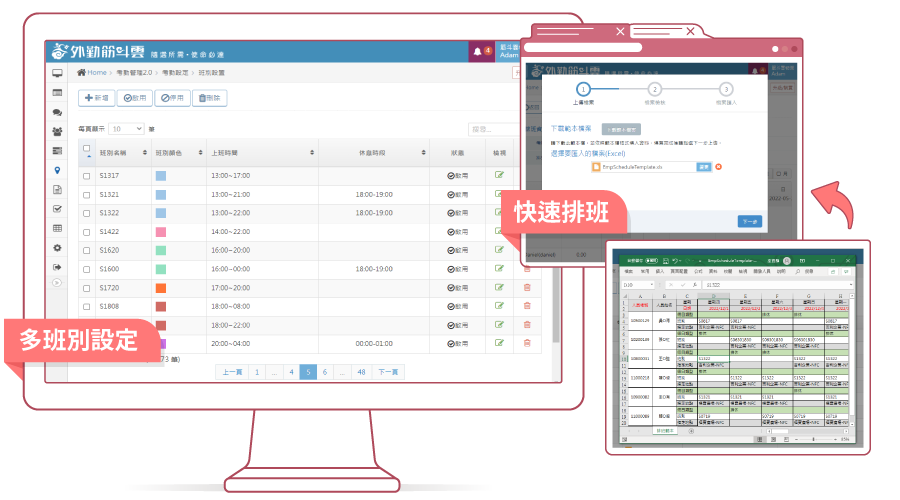Click the blue browse button beside the file name
The width and height of the screenshot is (900, 500).
[703, 167]
